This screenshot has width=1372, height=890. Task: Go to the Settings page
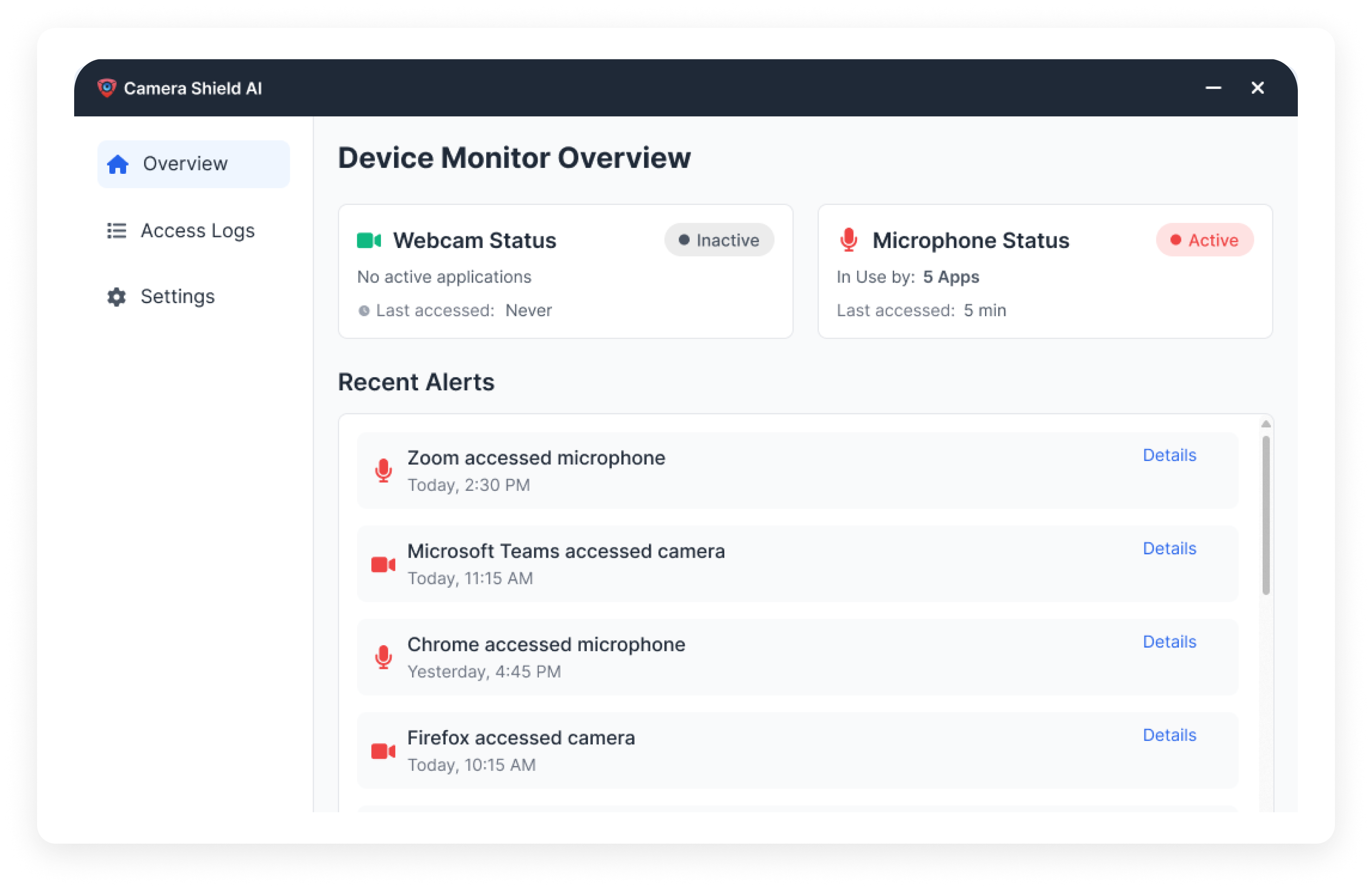pyautogui.click(x=177, y=296)
